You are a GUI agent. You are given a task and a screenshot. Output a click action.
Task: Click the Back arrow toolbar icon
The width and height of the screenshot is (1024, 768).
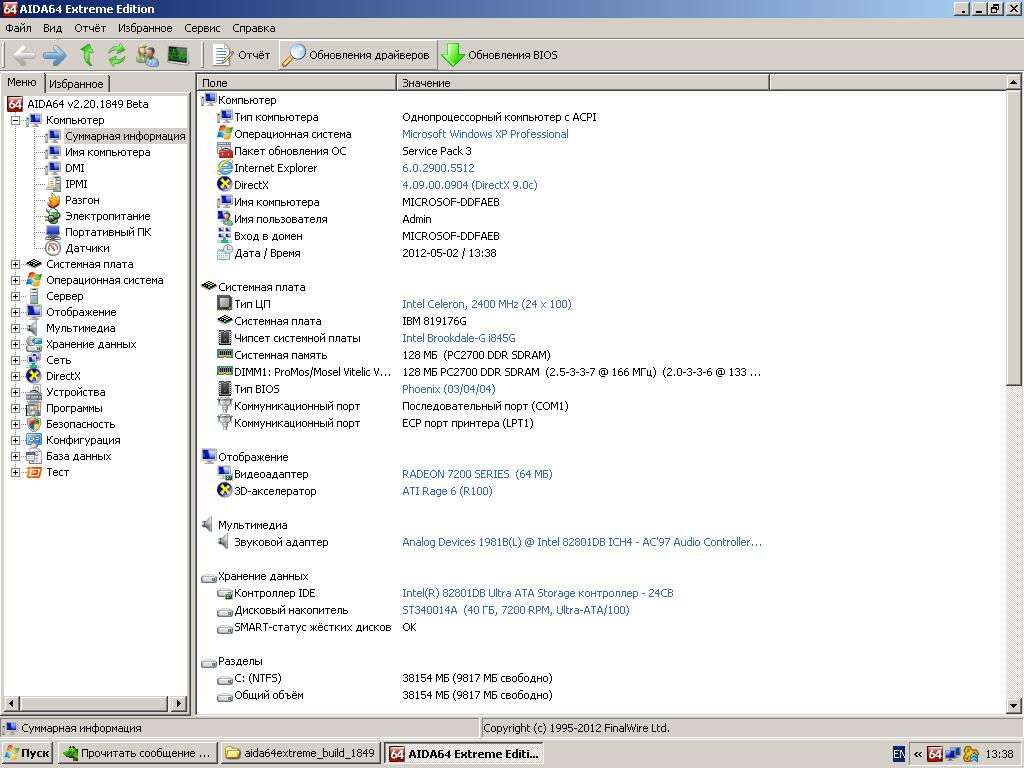point(24,56)
